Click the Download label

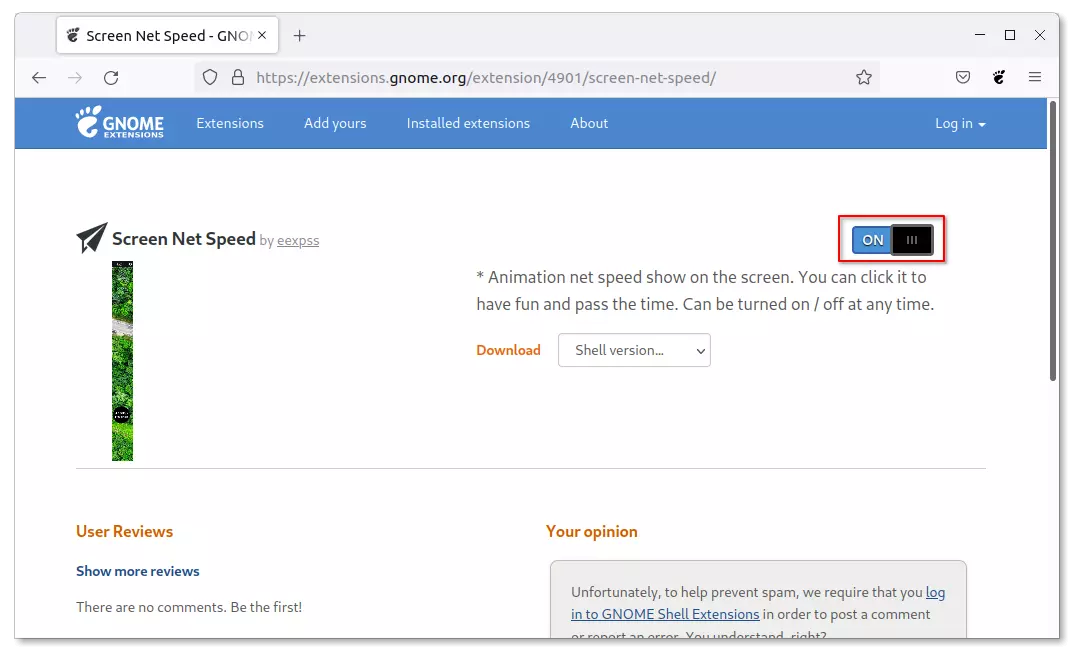coord(508,350)
